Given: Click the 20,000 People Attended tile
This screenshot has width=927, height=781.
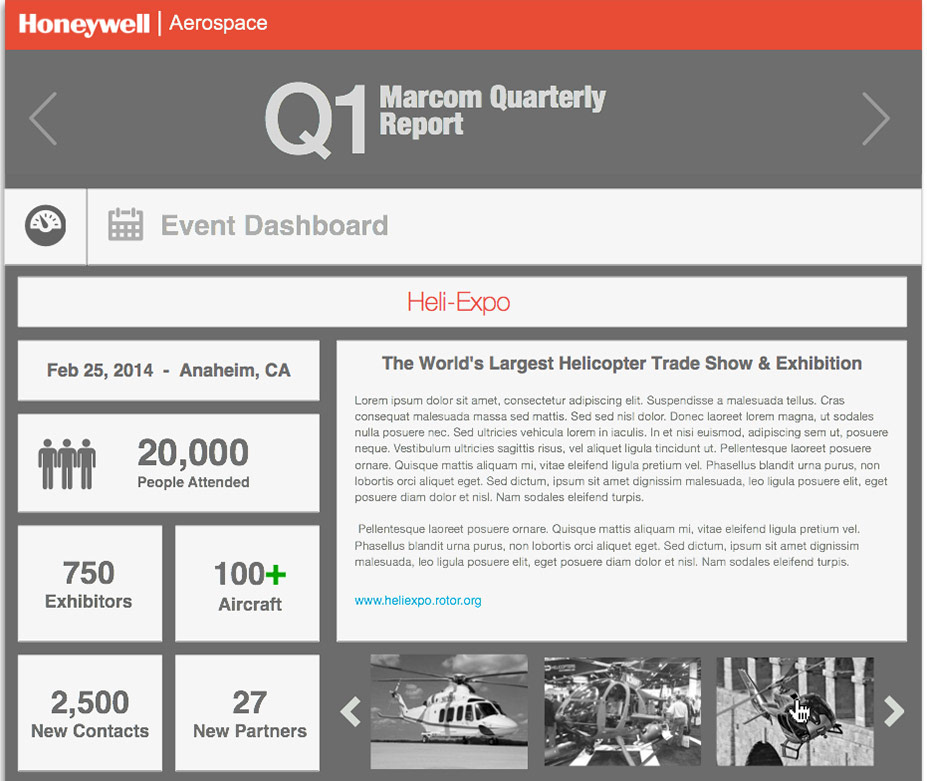Looking at the screenshot, I should [x=168, y=463].
